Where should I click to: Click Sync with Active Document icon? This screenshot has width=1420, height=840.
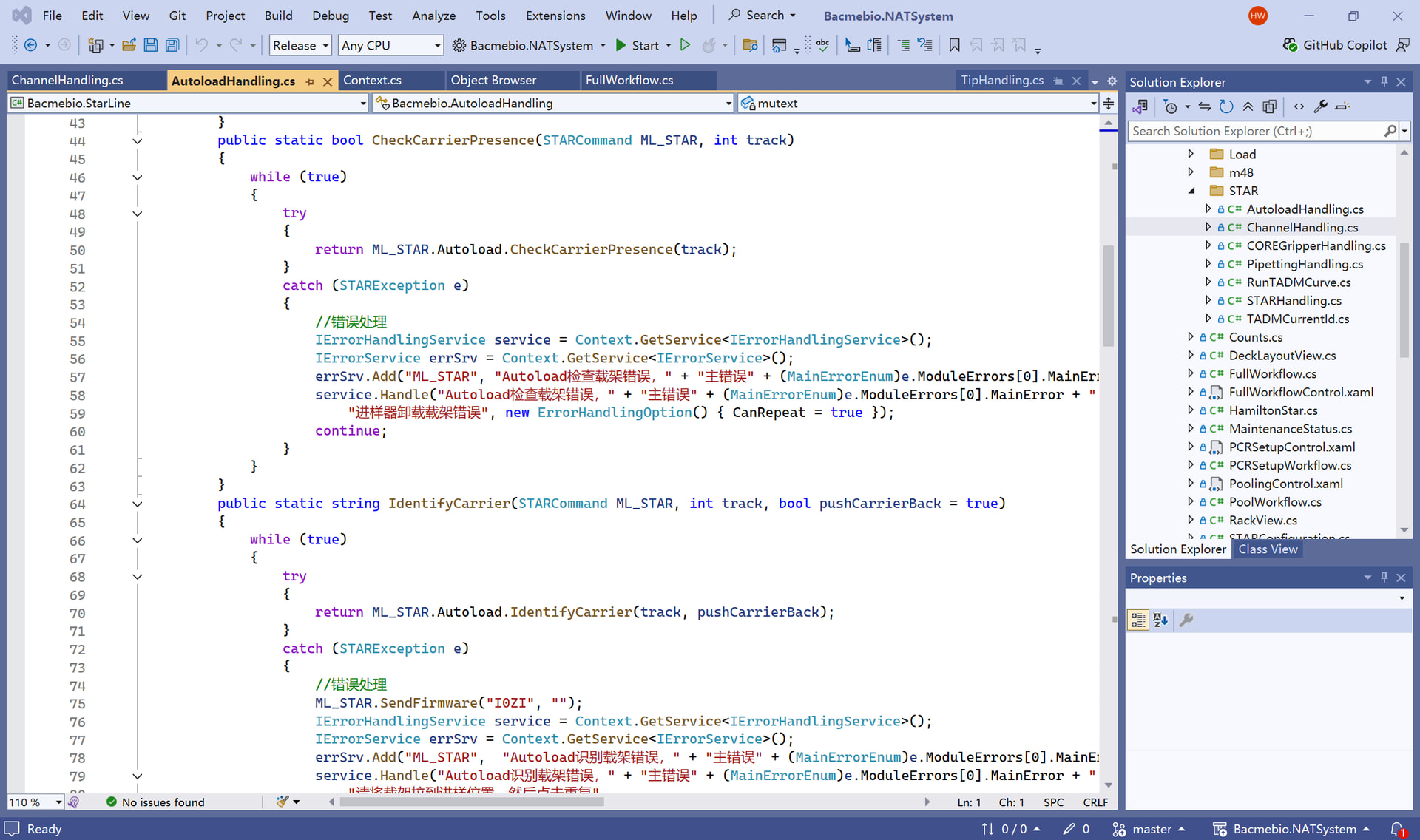click(x=1205, y=106)
